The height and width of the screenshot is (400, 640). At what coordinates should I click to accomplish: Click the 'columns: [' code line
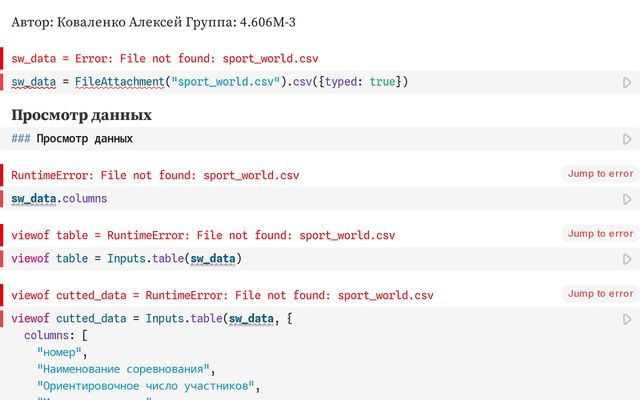point(56,336)
